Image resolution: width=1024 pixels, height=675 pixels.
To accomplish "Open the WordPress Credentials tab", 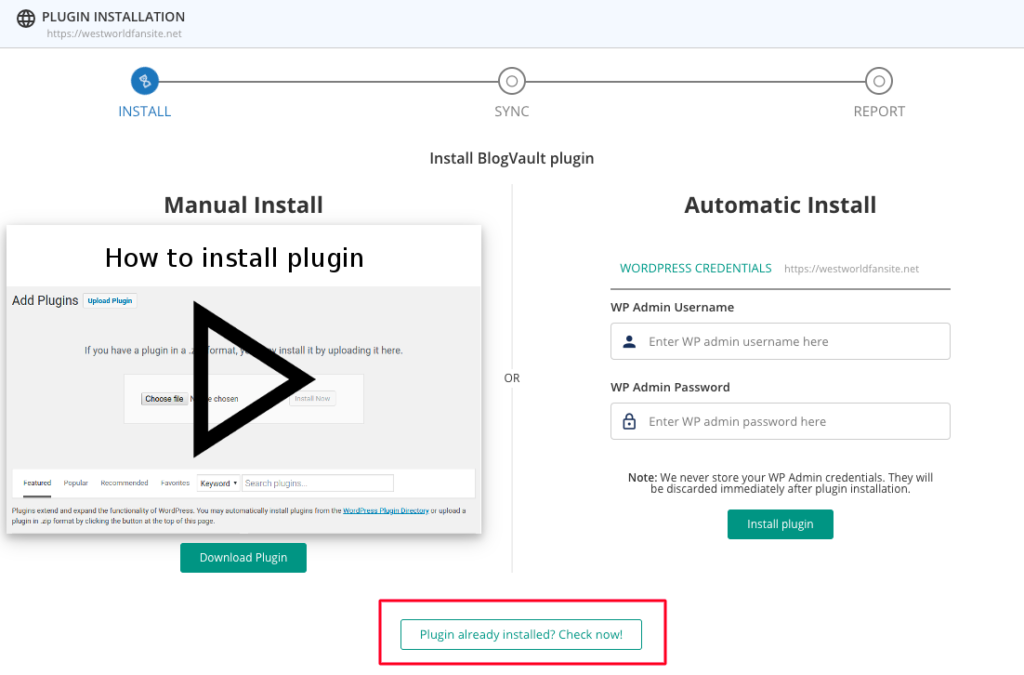I will 696,268.
